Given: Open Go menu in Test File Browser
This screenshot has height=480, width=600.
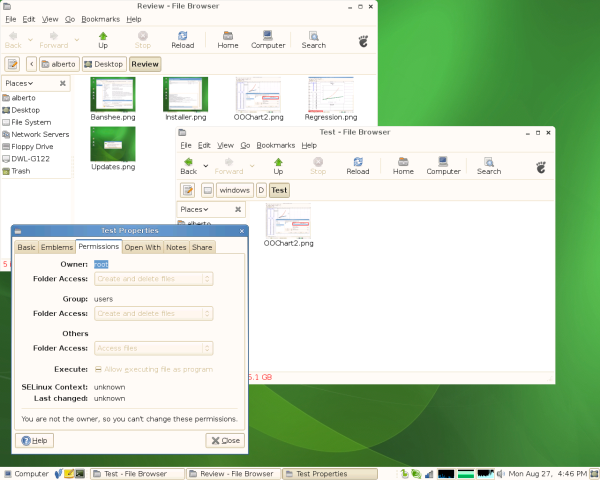Looking at the screenshot, I should [245, 145].
